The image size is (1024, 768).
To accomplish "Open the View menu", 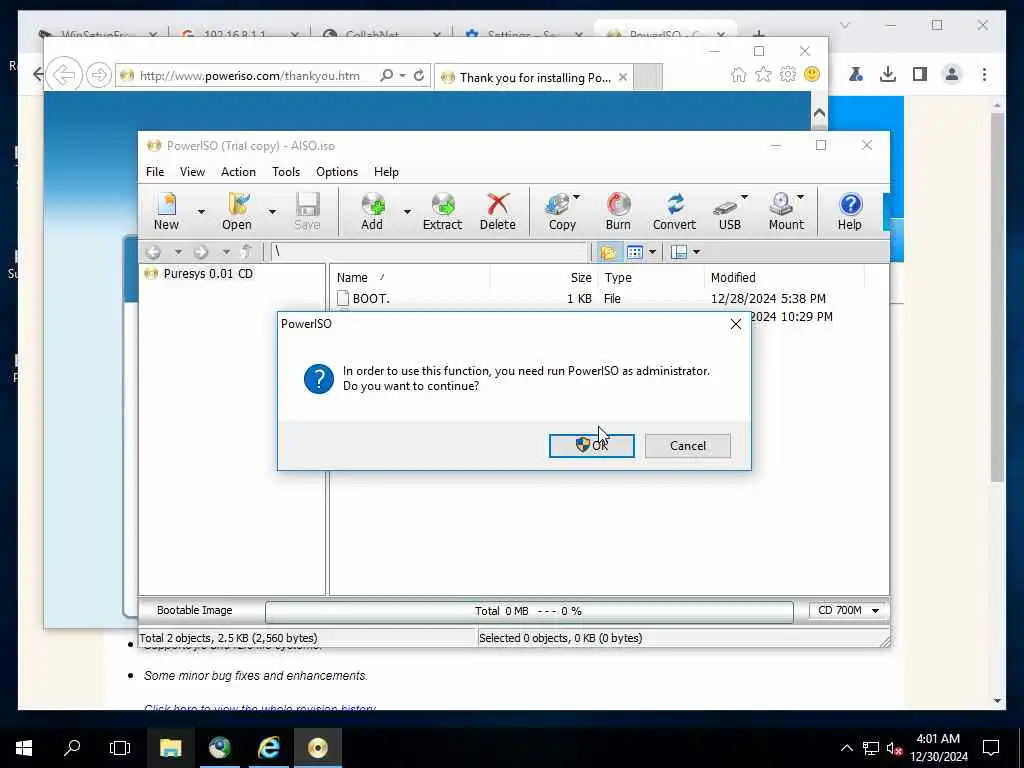I will pos(192,172).
